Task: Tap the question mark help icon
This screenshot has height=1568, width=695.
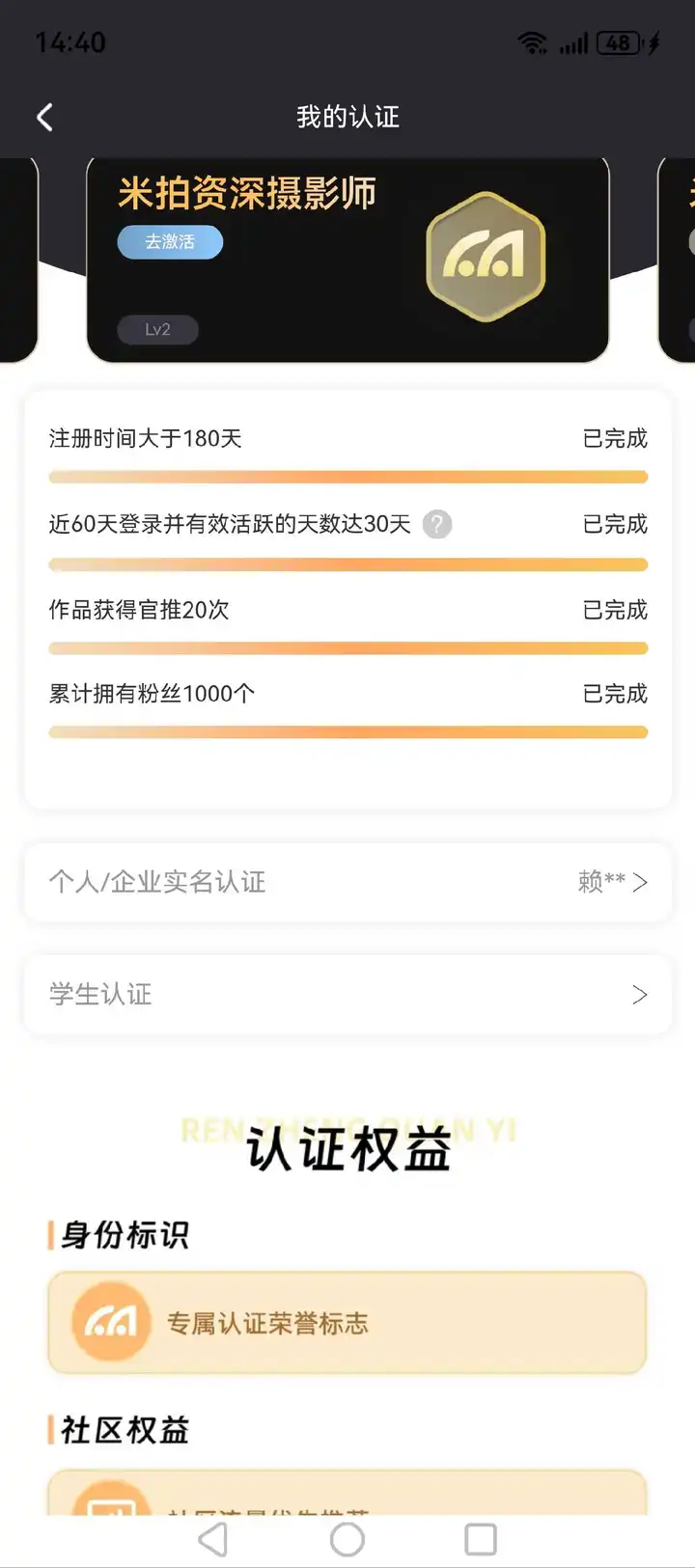Action: (437, 524)
